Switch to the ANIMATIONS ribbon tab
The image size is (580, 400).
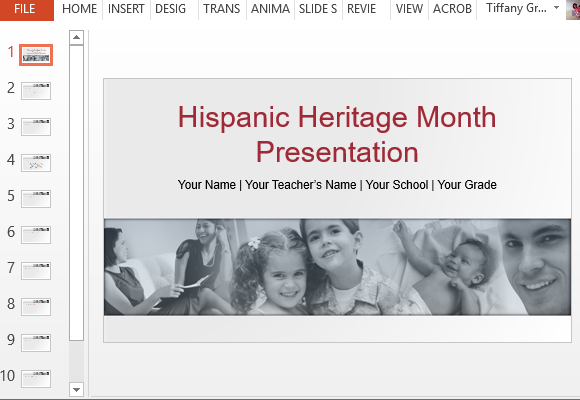[x=270, y=9]
